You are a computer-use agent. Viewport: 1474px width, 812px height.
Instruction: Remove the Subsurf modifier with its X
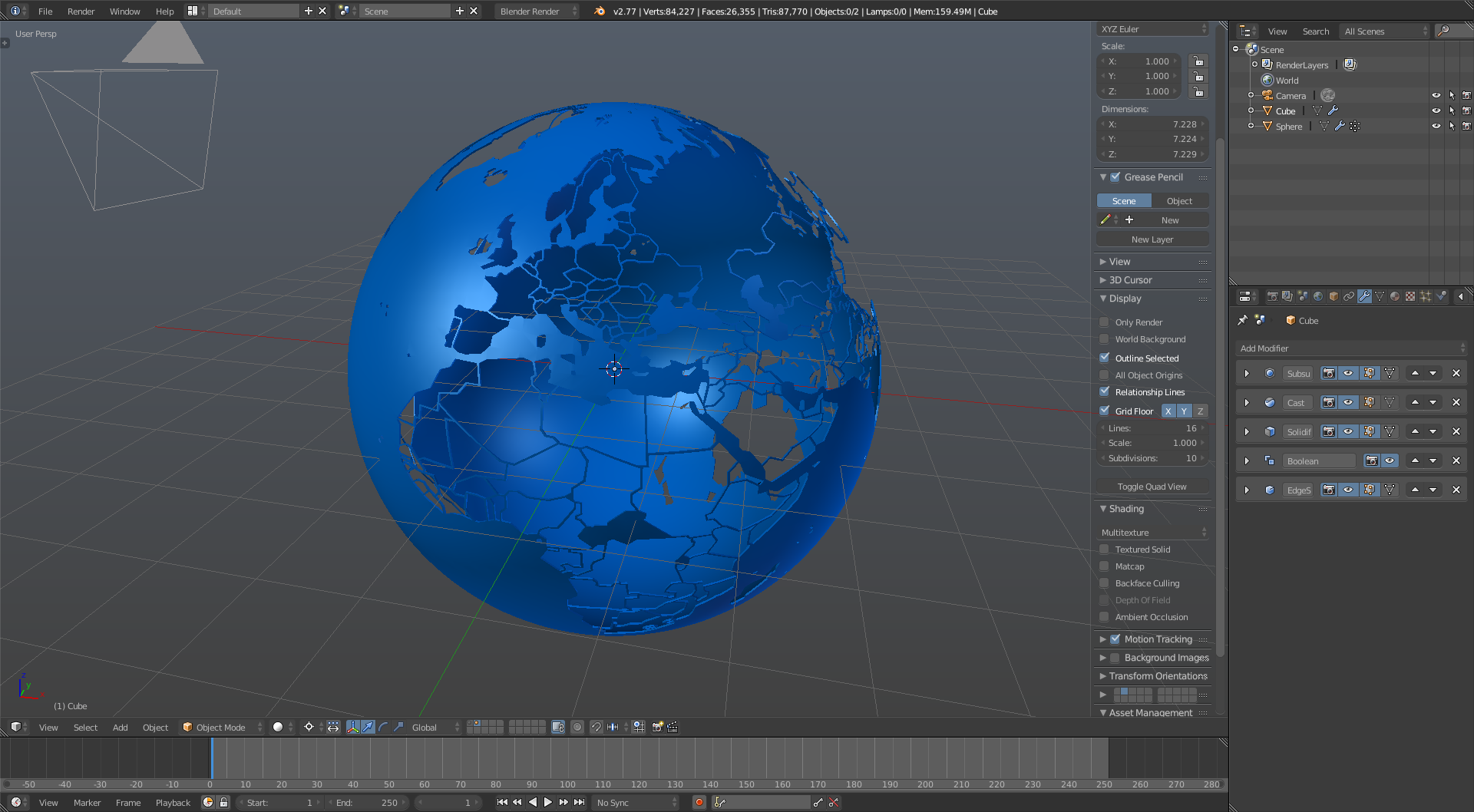click(1456, 373)
